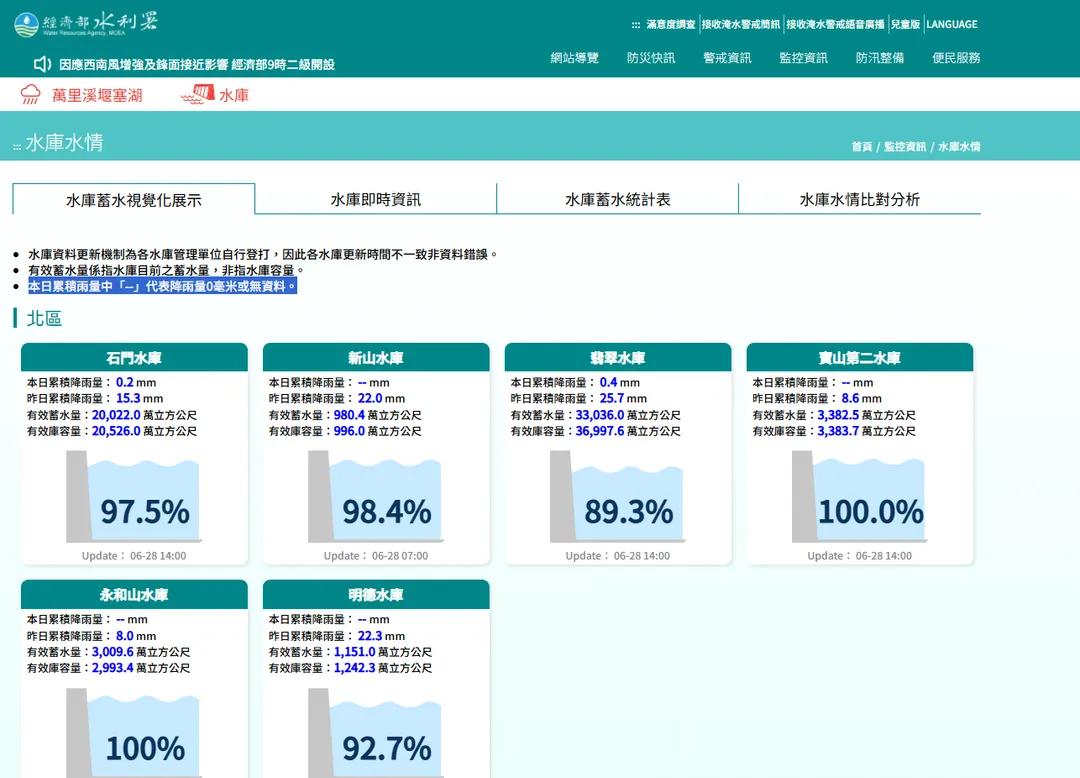The width and height of the screenshot is (1080, 778).
Task: Click the 92.7% reservoir level graphic
Action: tap(375, 733)
